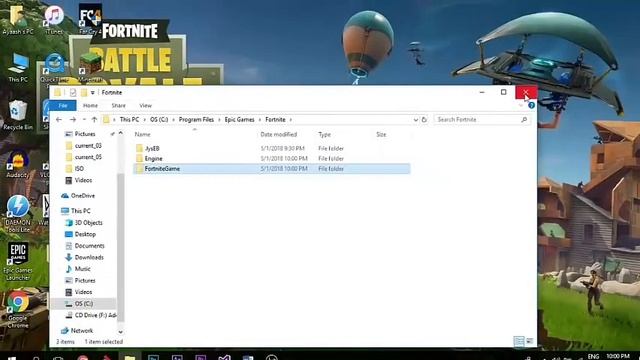Expand the ribbon with the chevron
This screenshot has height=360, width=640.
coord(521,105)
